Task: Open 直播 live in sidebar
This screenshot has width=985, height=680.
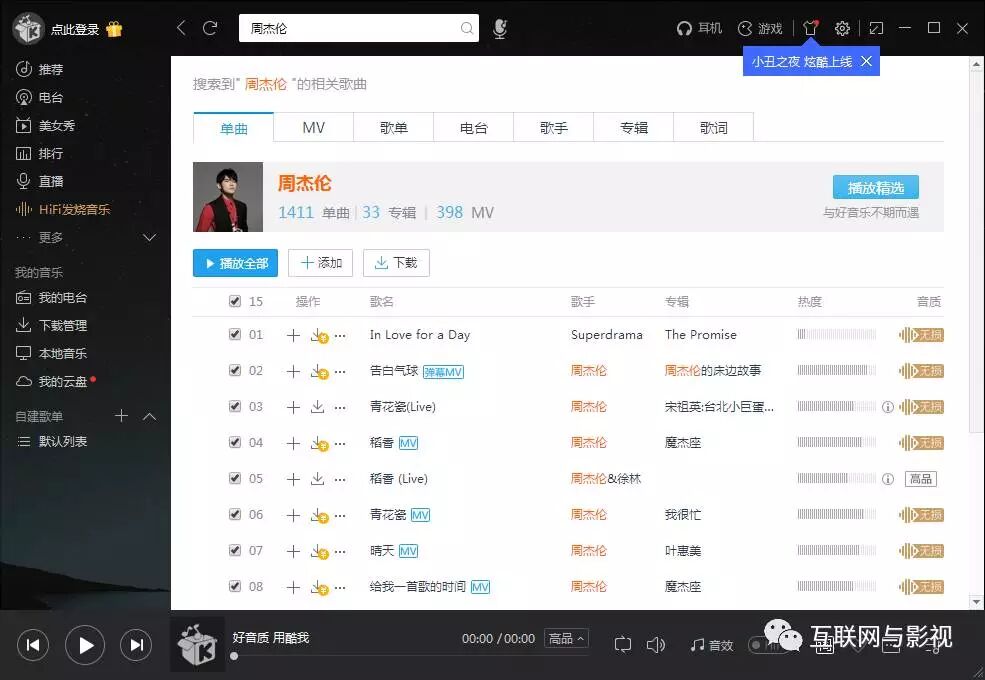Action: click(x=40, y=181)
